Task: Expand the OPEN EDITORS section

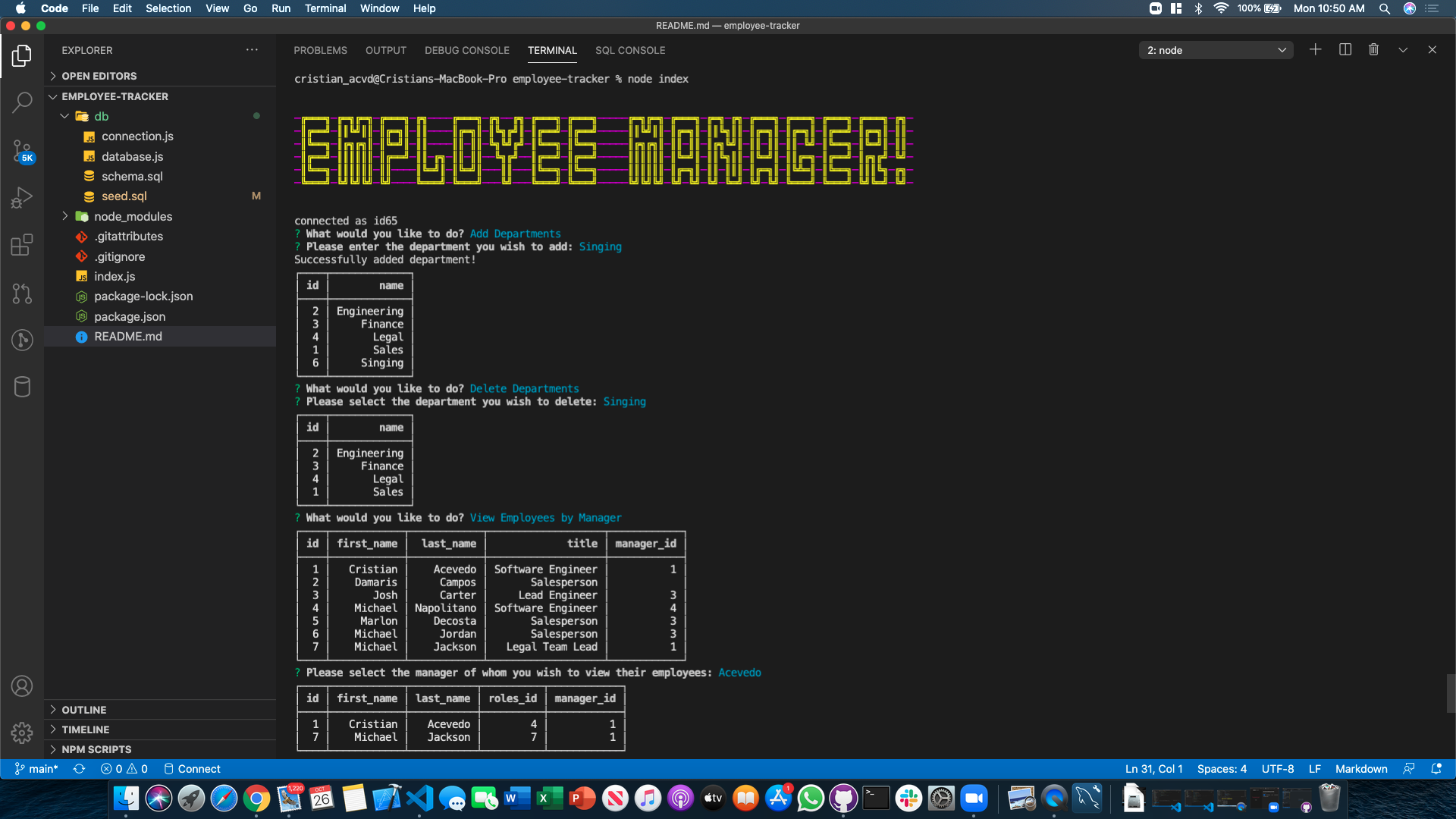Action: 161,76
